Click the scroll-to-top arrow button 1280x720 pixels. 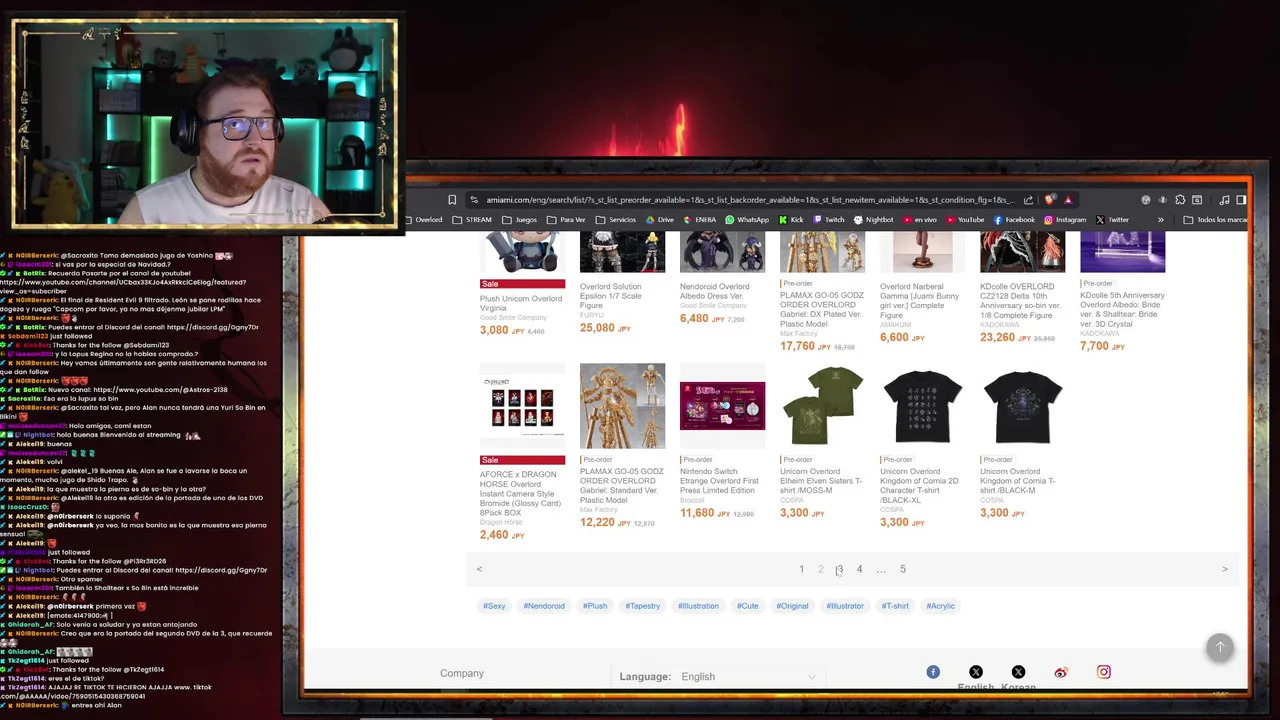1220,647
